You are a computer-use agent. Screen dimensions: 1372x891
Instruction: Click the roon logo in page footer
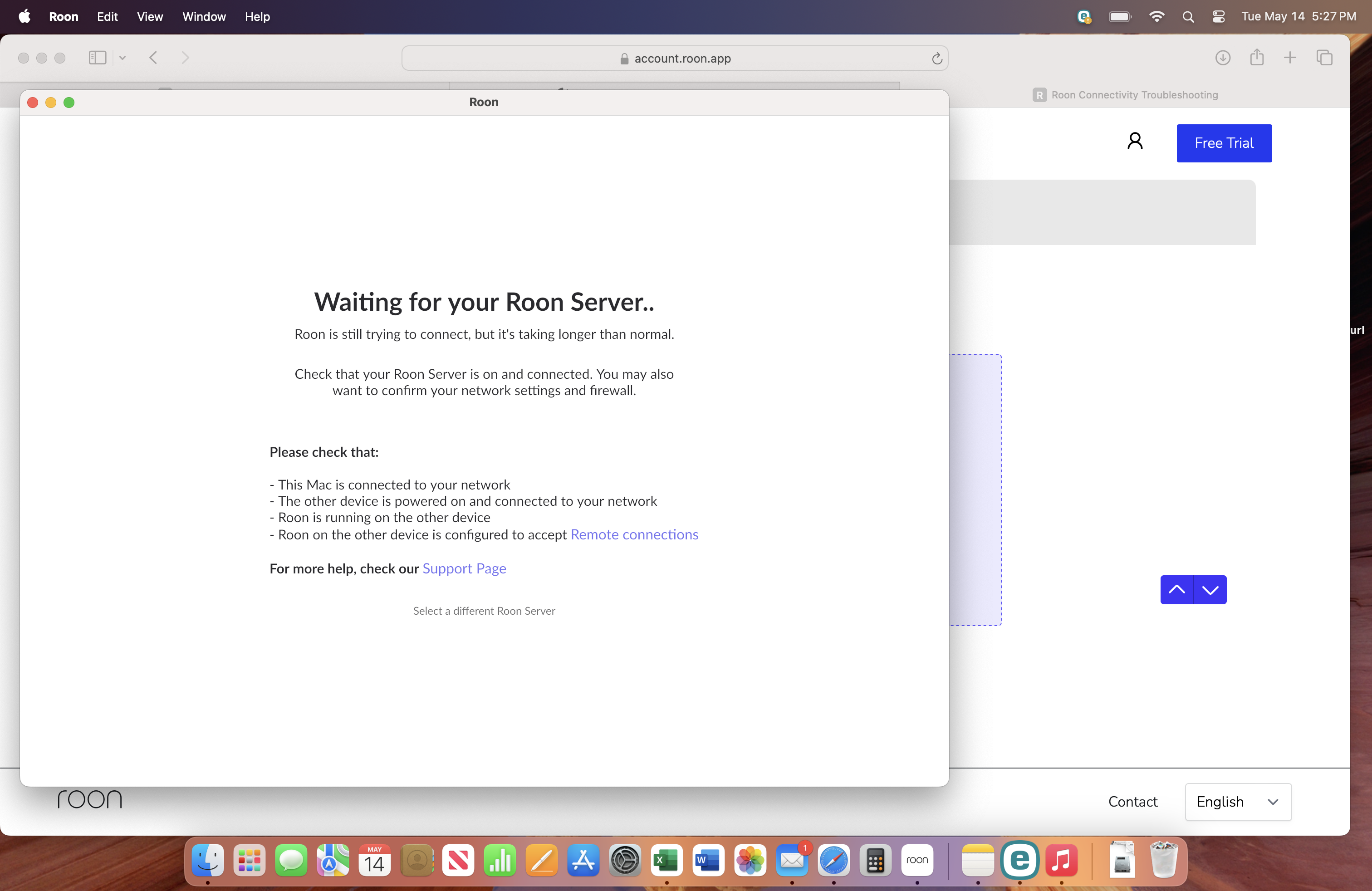coord(89,799)
